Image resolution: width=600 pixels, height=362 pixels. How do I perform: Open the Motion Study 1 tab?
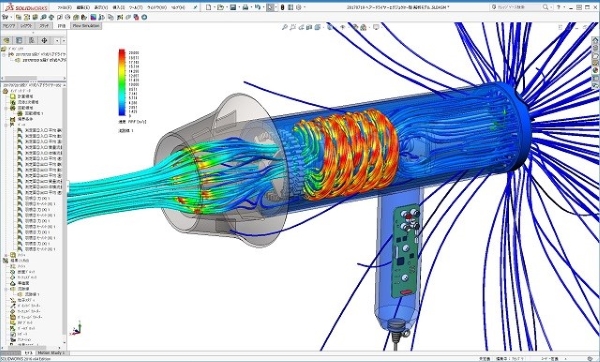coord(51,353)
